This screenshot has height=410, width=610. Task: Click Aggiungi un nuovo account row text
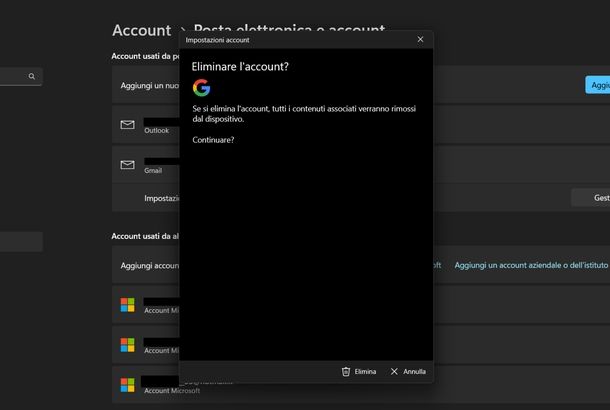(x=150, y=86)
